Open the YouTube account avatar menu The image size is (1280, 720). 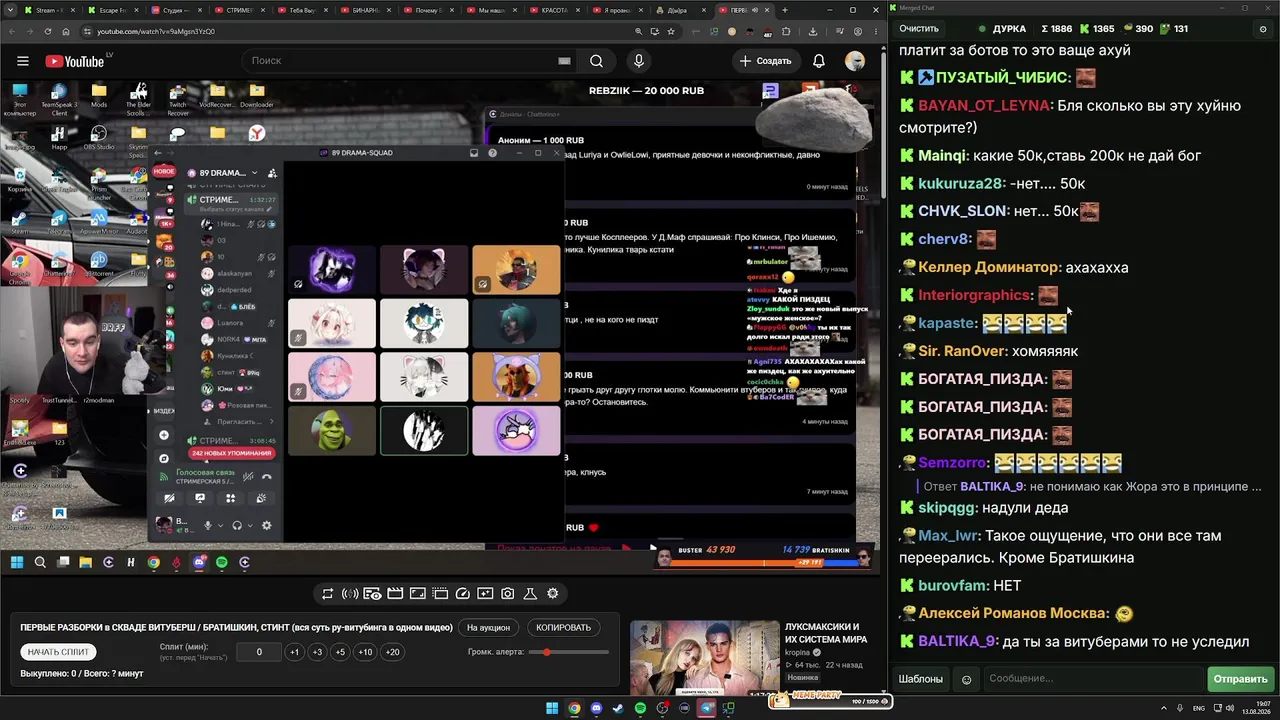click(855, 61)
